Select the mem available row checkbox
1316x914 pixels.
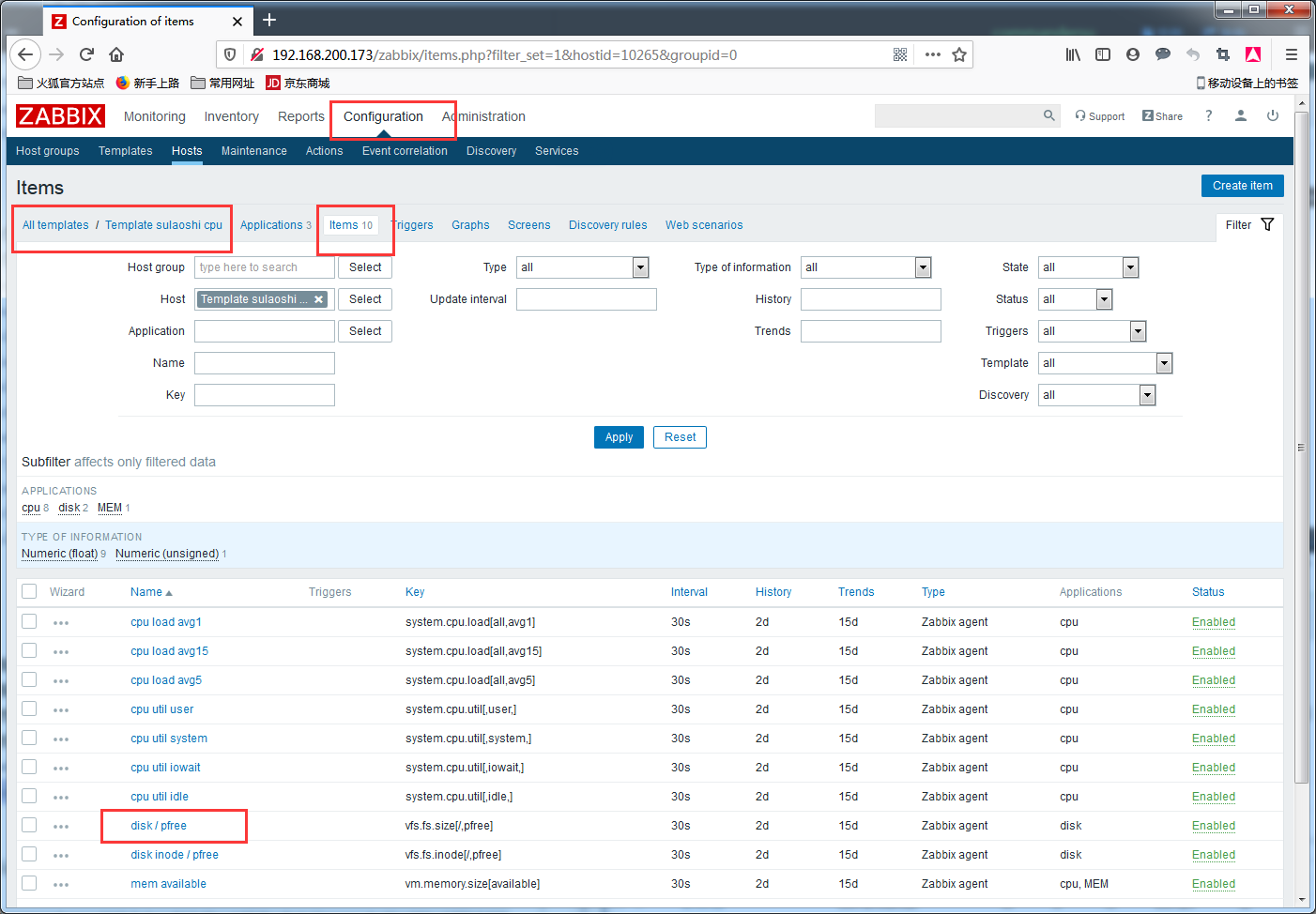(x=29, y=883)
